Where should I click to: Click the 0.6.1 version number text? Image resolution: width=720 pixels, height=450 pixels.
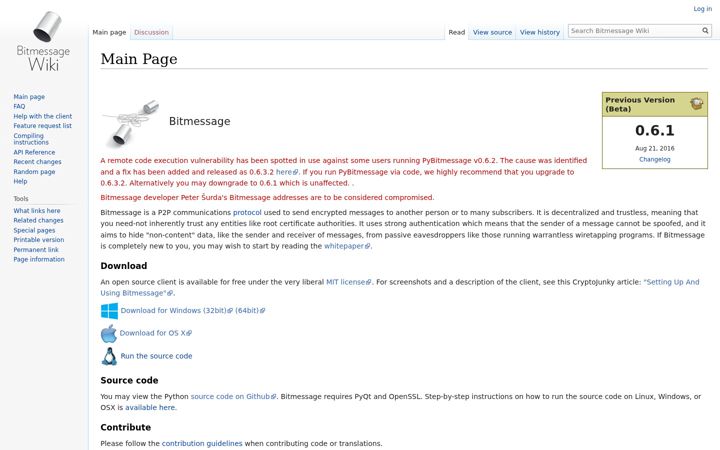pos(655,131)
